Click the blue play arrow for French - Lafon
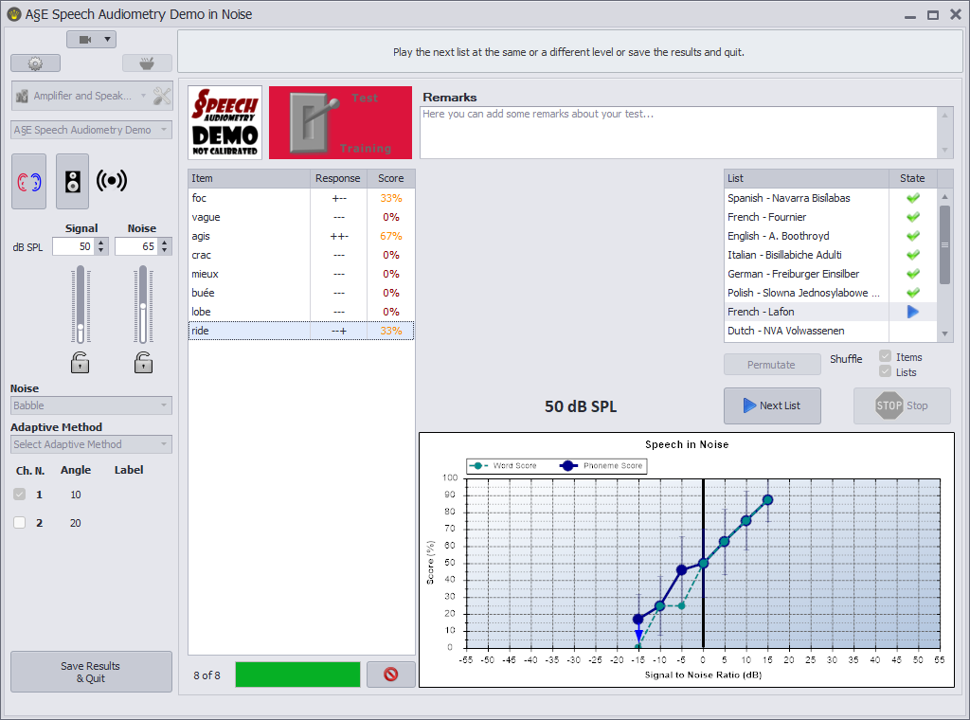 pos(913,312)
